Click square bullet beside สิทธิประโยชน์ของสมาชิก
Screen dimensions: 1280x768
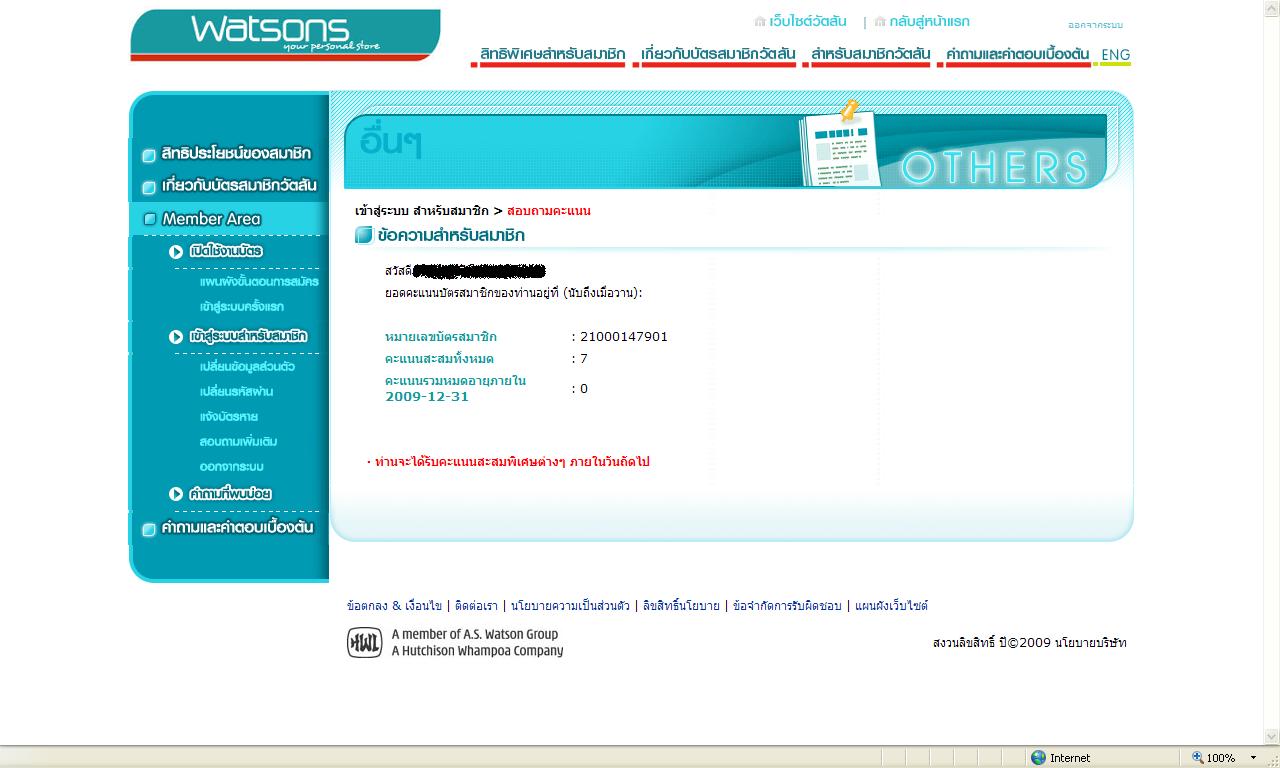pyautogui.click(x=149, y=155)
